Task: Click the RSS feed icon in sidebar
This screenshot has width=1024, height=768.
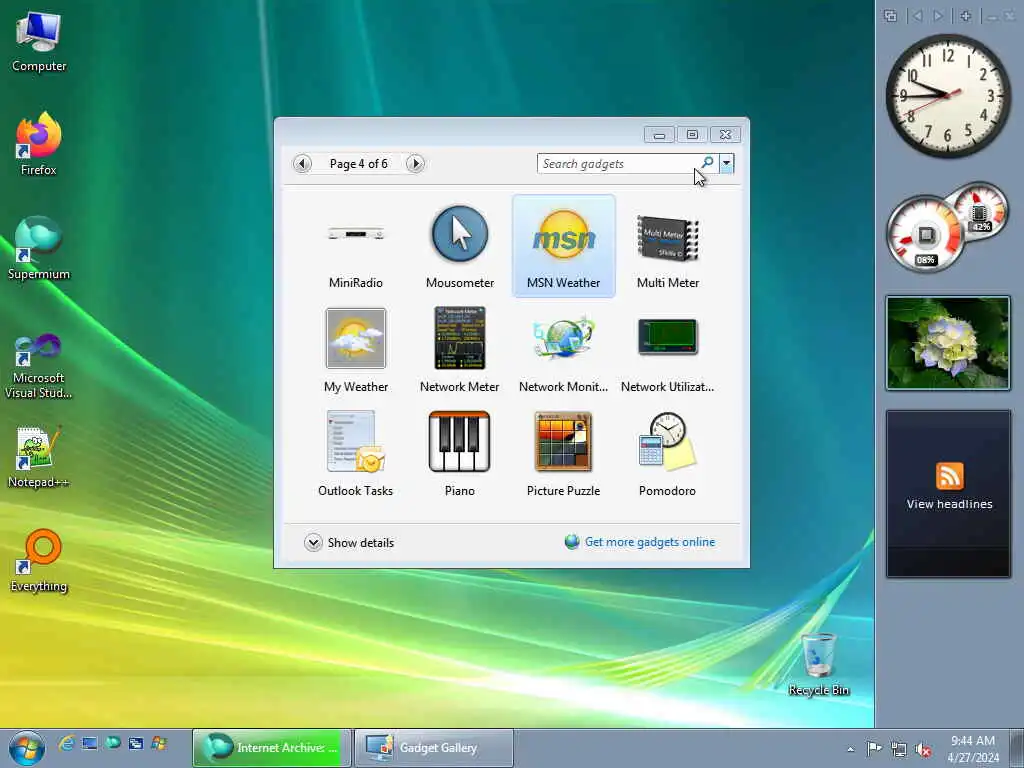Action: point(950,475)
